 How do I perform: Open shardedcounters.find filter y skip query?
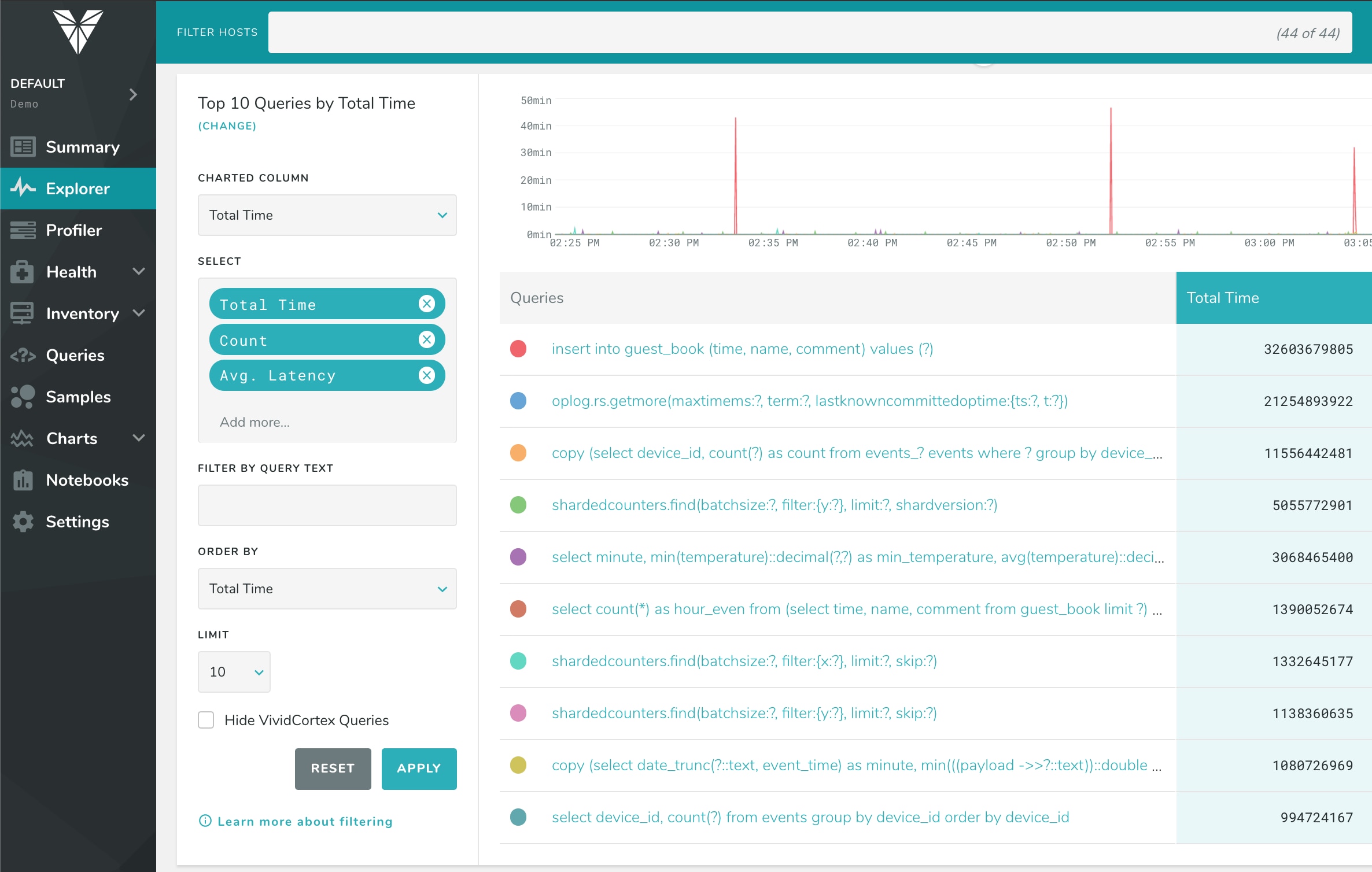click(744, 713)
